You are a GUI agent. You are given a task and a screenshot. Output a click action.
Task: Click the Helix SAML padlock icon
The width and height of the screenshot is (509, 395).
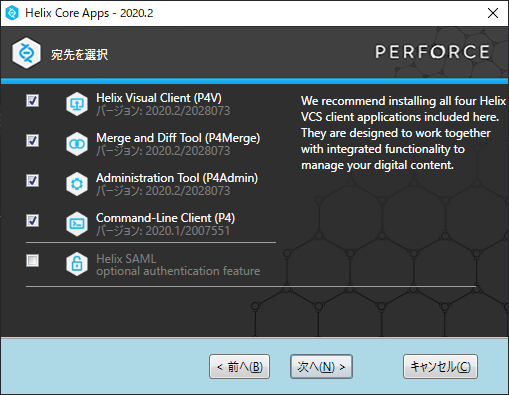tap(77, 264)
